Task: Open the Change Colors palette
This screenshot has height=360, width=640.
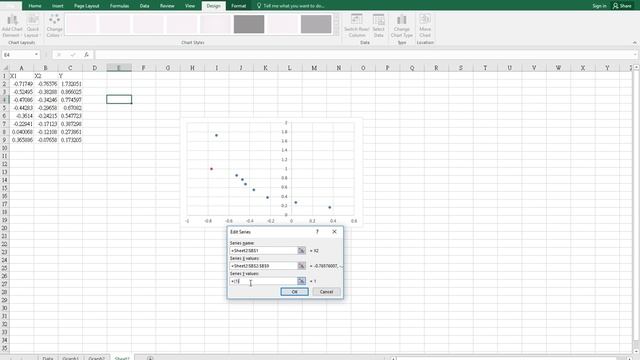Action: click(54, 26)
